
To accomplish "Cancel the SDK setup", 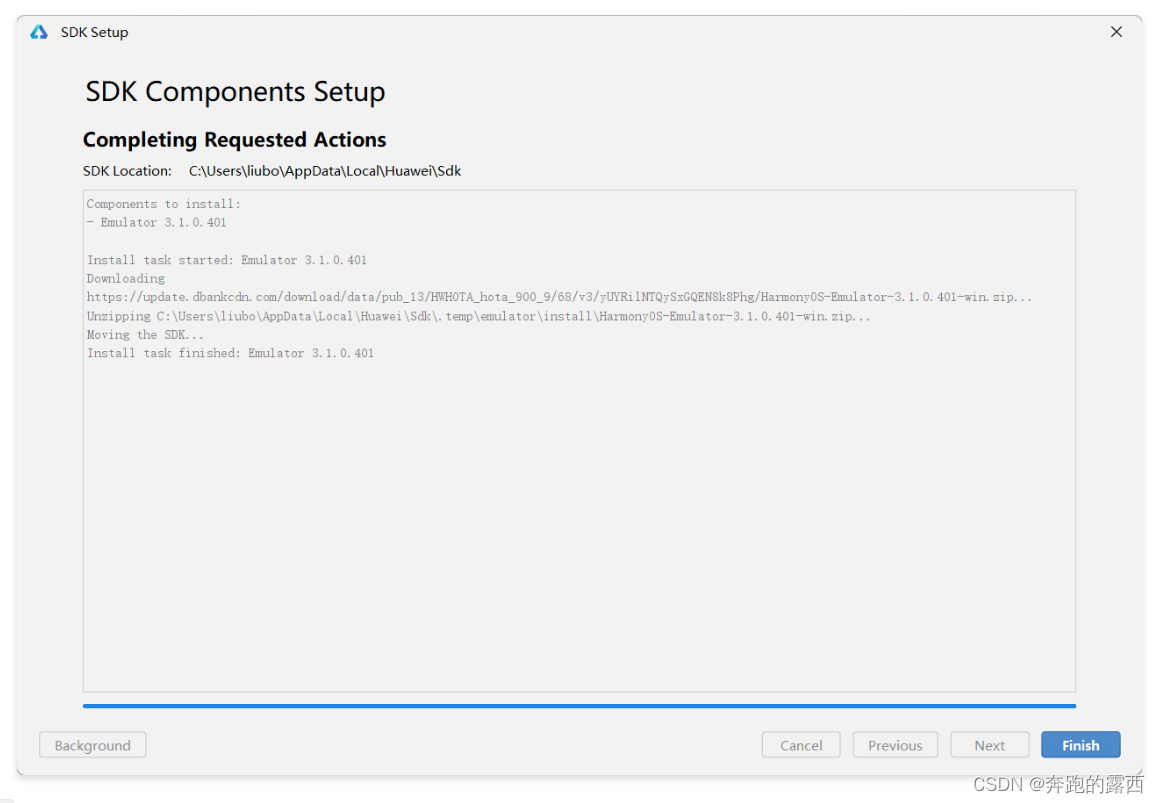I will [x=801, y=745].
